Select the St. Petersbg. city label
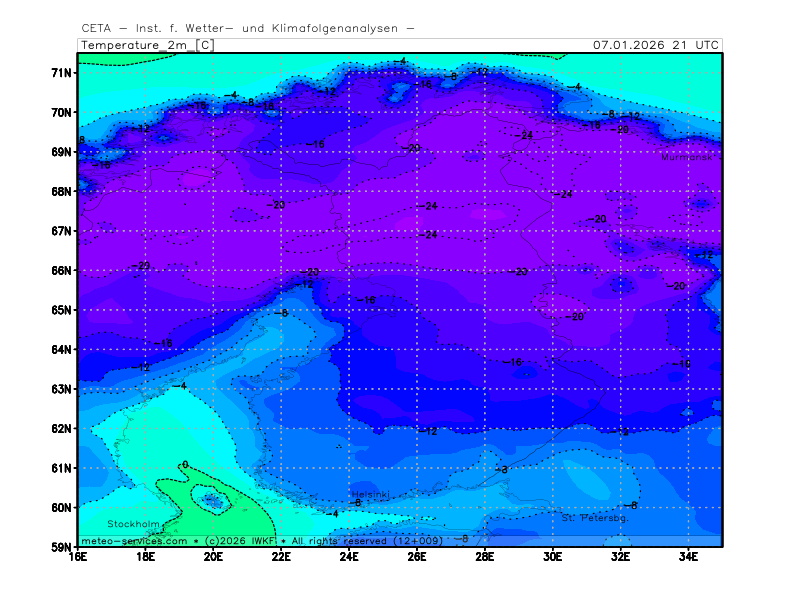The height and width of the screenshot is (600, 800). [594, 518]
